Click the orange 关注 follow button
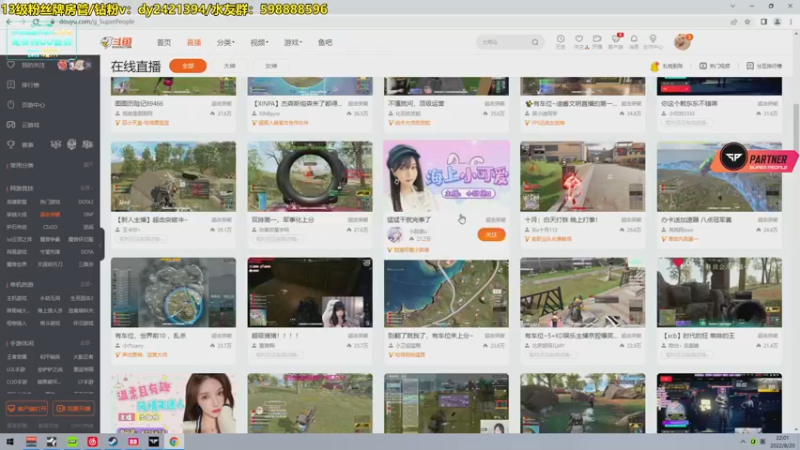This screenshot has width=800, height=450. point(491,234)
